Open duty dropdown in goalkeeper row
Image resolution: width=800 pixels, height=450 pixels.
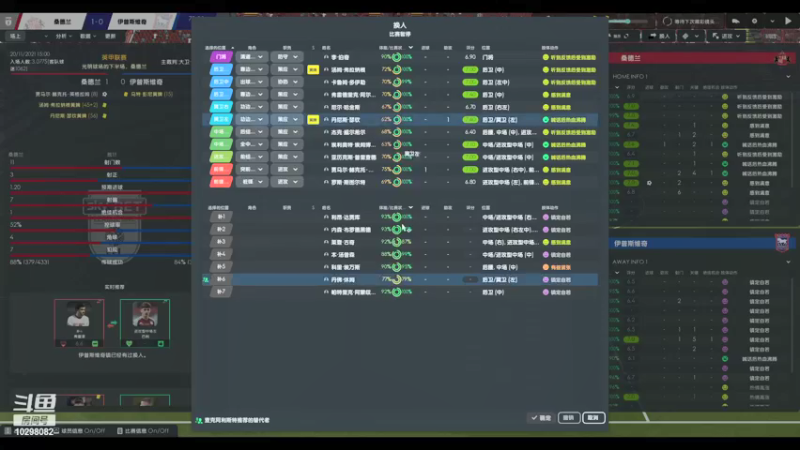pos(287,57)
